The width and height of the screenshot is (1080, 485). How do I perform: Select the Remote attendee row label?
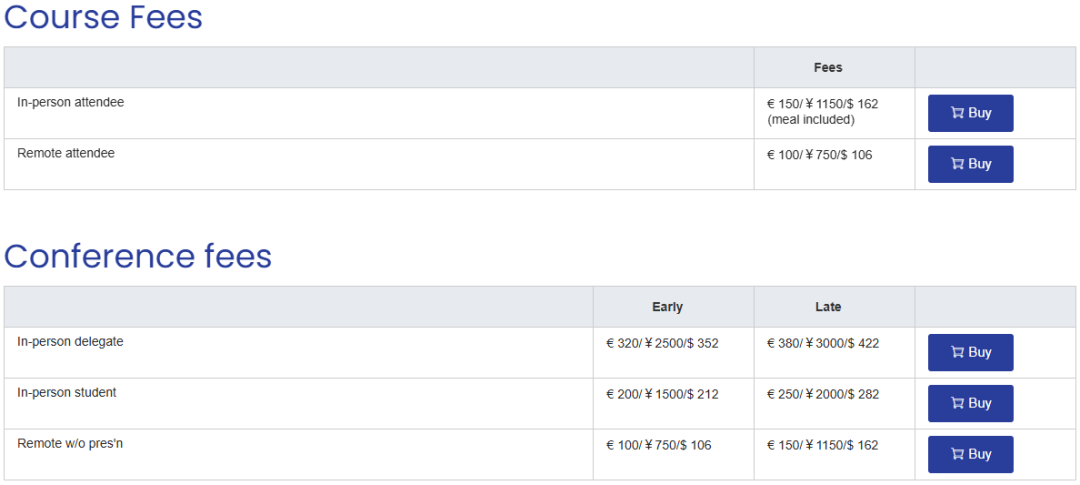point(66,153)
